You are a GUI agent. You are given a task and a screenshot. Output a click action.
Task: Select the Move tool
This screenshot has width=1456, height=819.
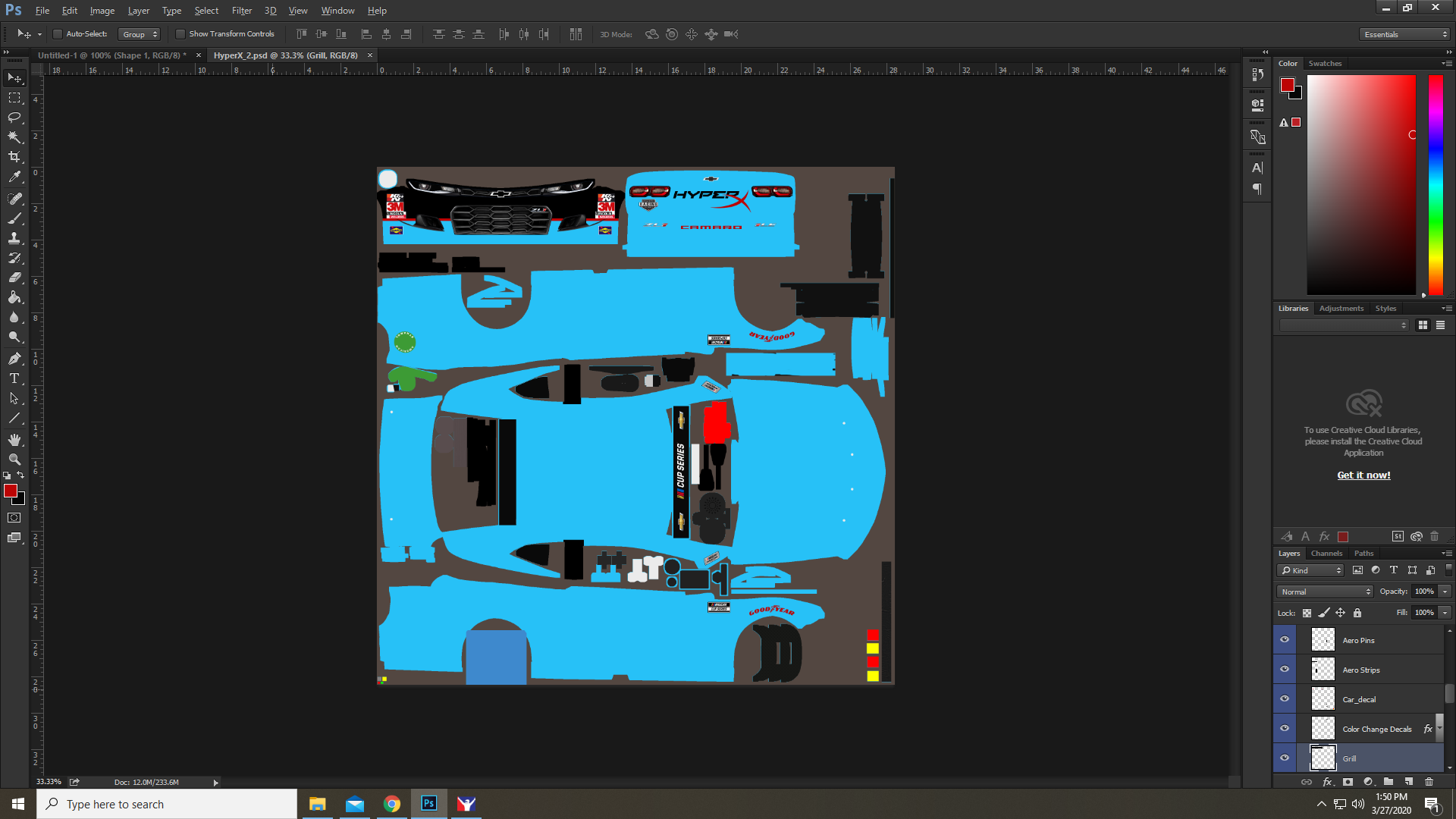pos(14,77)
